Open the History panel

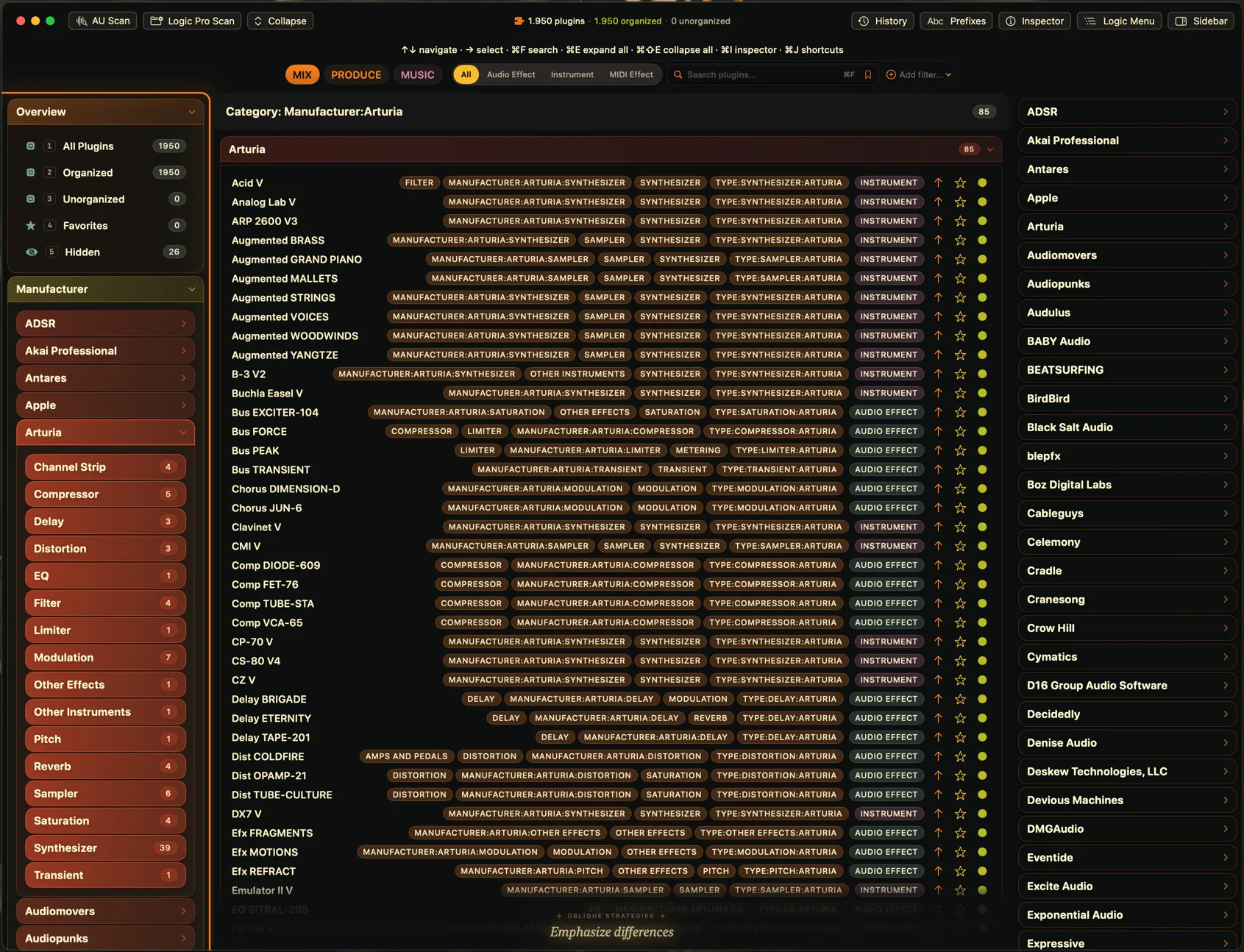pos(883,21)
